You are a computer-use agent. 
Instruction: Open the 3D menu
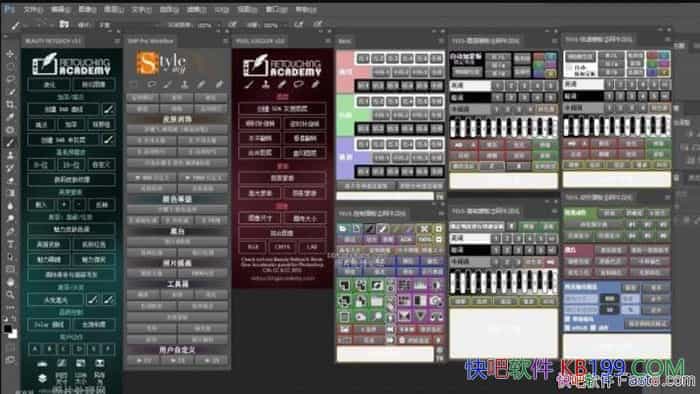click(x=221, y=9)
